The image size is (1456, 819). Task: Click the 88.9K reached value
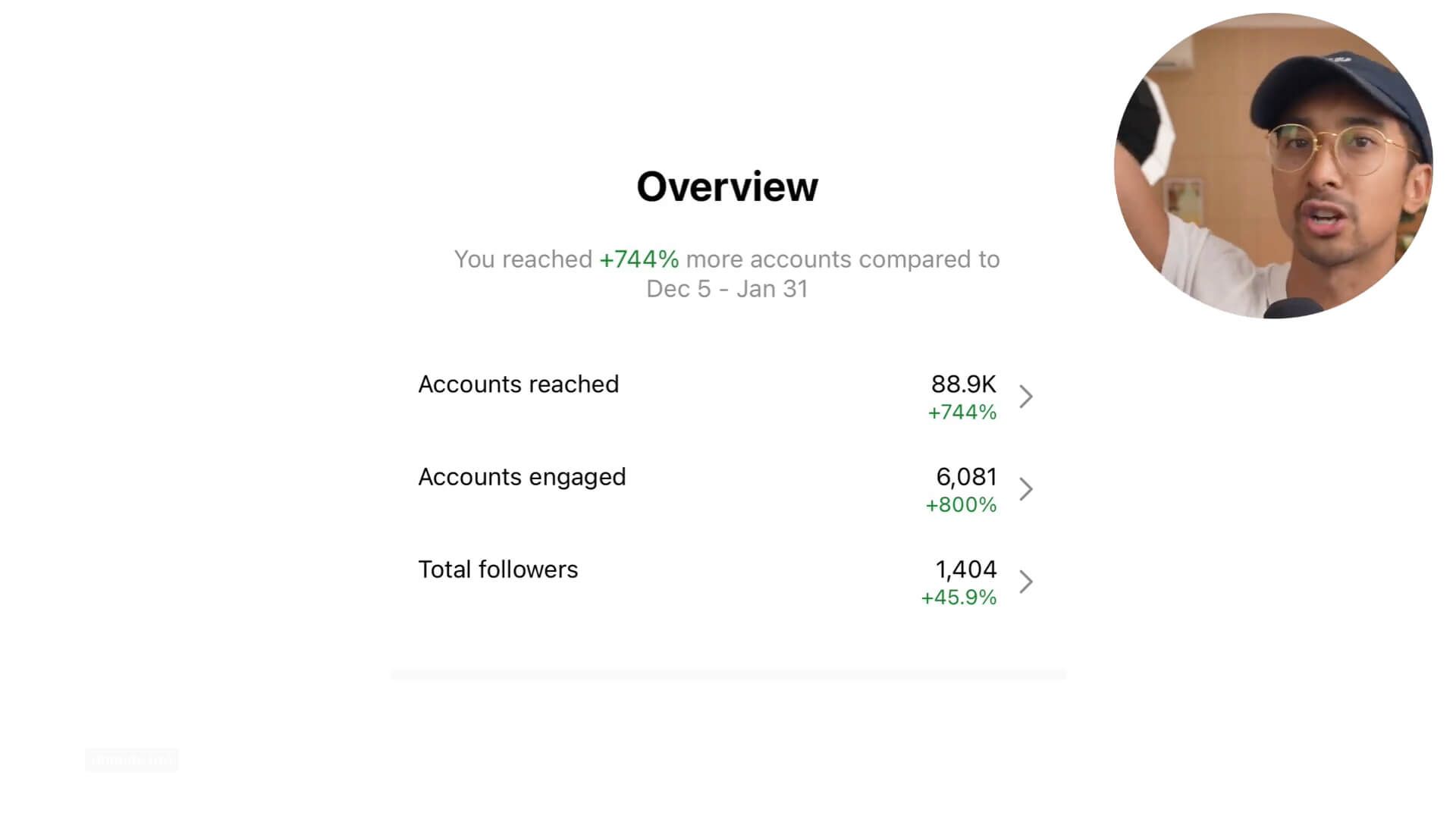click(963, 384)
